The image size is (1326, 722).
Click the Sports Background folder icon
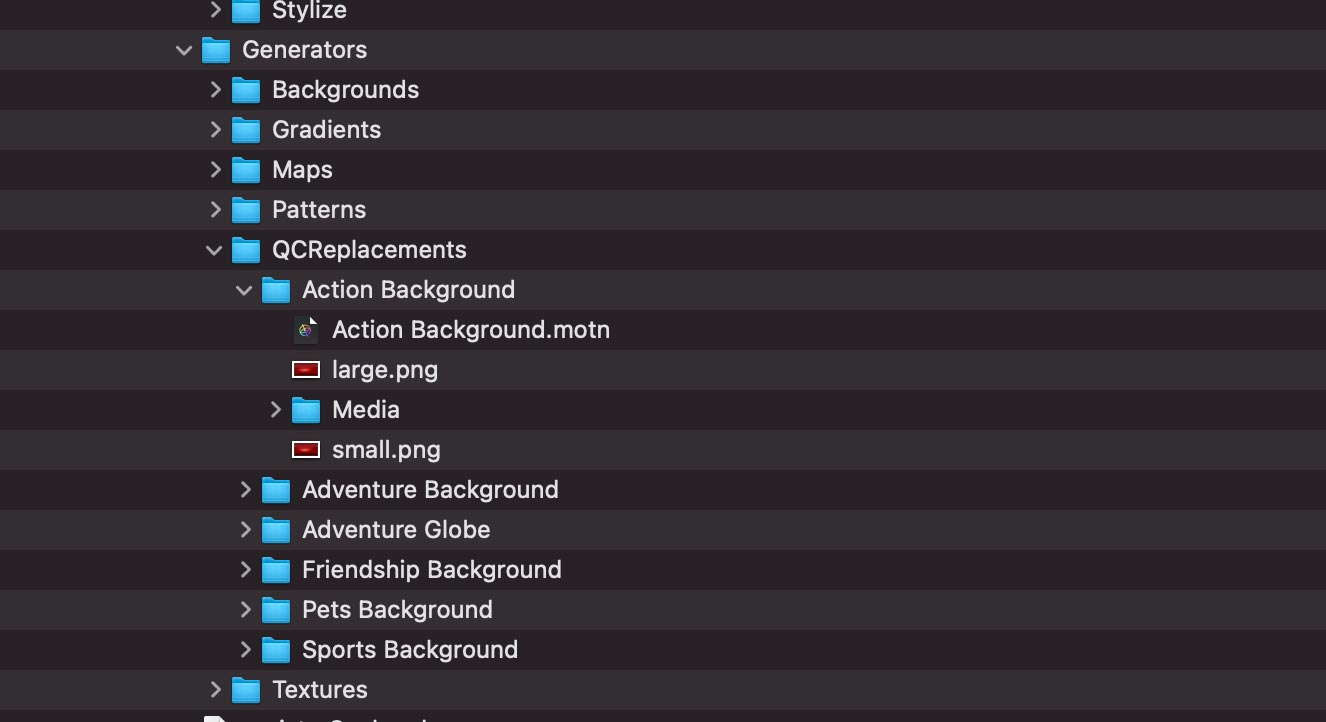[276, 650]
